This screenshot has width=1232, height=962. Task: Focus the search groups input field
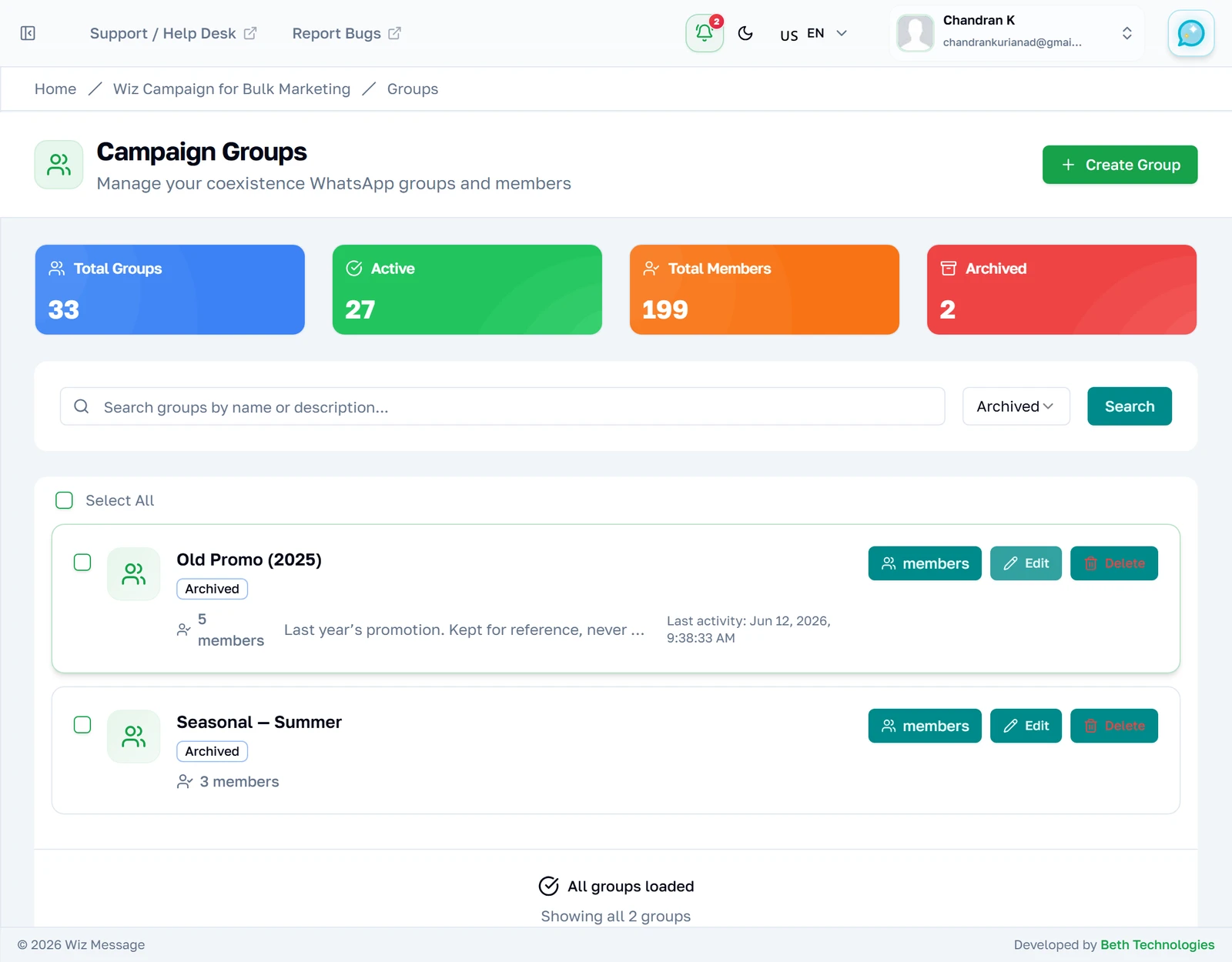pos(503,406)
